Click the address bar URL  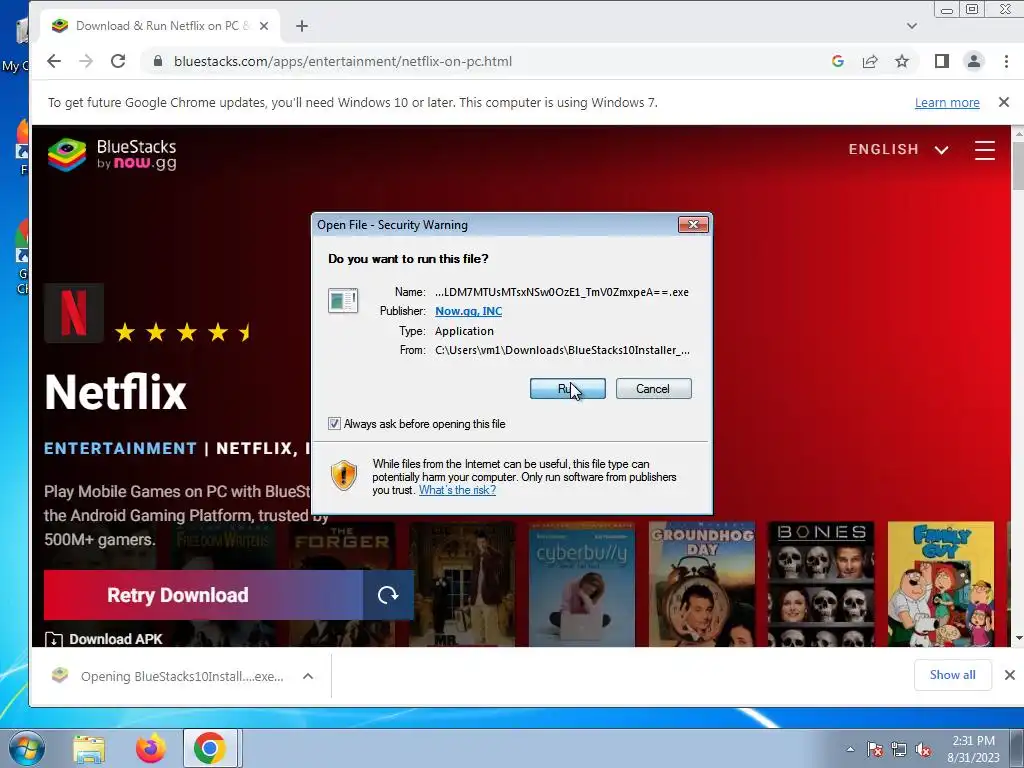coord(342,61)
